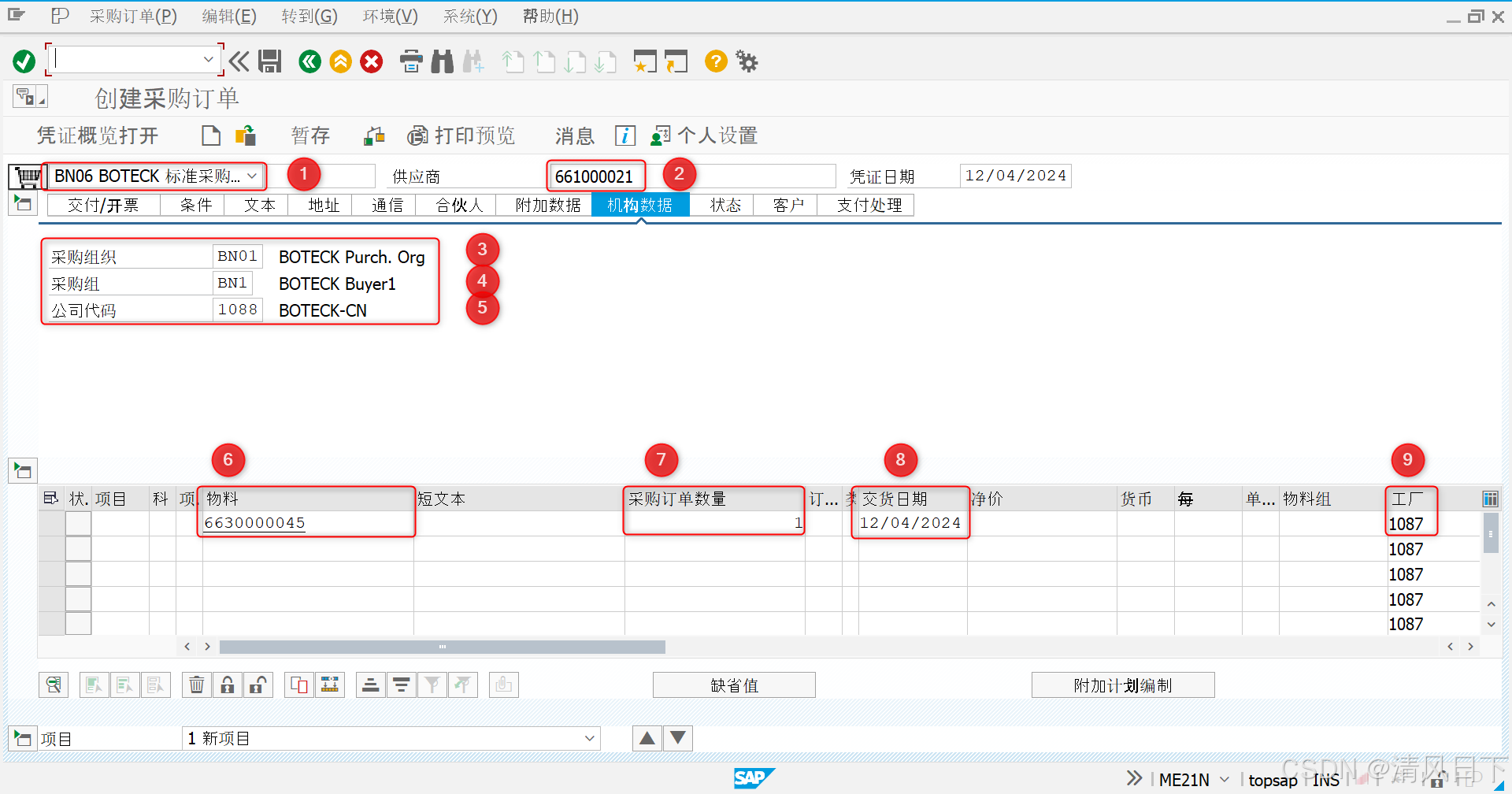Screen dimensions: 1512x794
Task: Click the vertical scrollbar thumb of item table
Action: point(1491,533)
